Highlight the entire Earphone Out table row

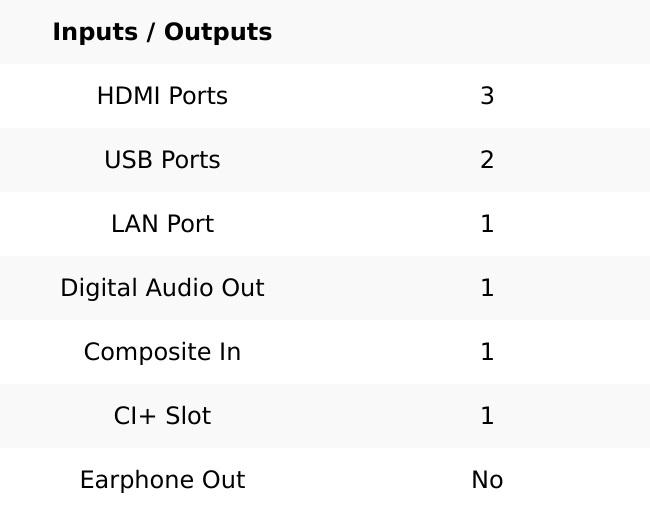[325, 480]
